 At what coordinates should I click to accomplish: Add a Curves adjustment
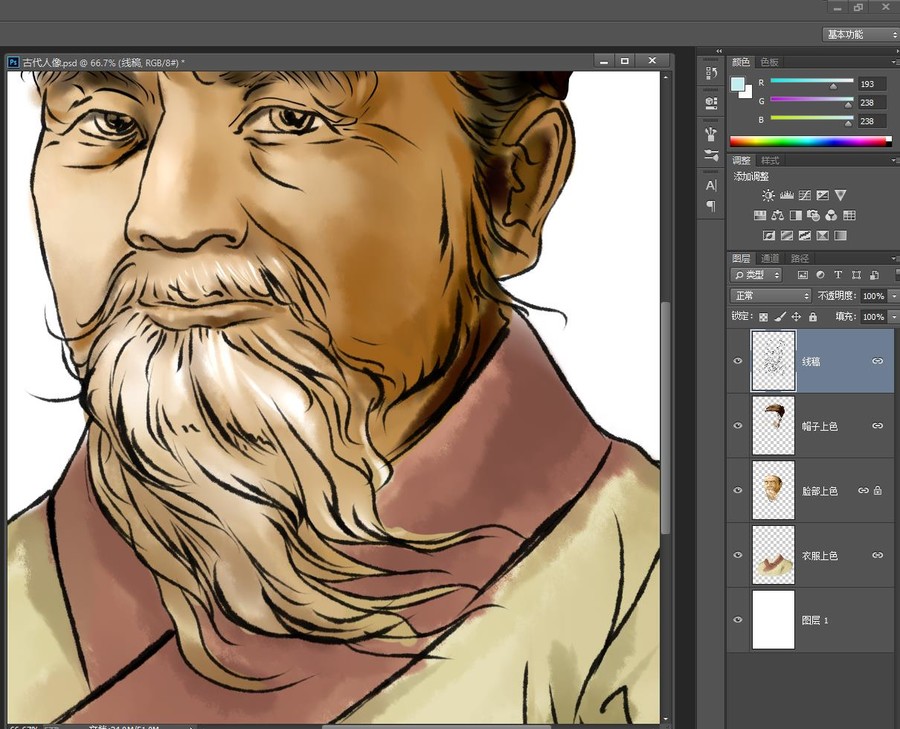click(x=805, y=195)
